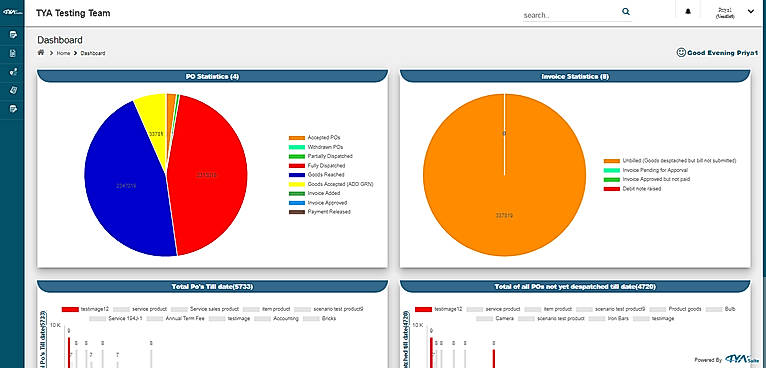Open the fifth sidebar notes icon

(x=13, y=108)
